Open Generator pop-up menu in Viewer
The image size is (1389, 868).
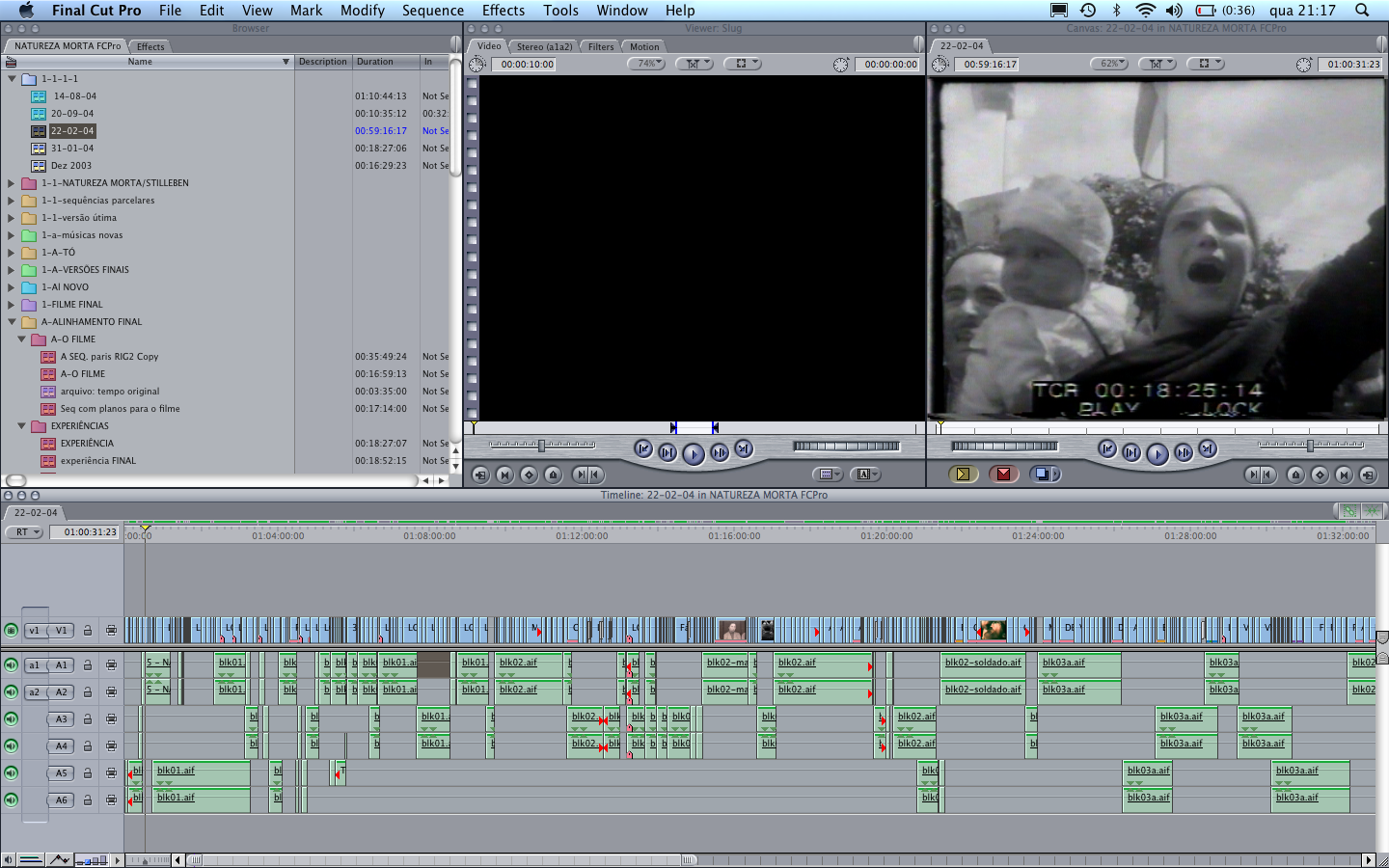click(x=865, y=475)
